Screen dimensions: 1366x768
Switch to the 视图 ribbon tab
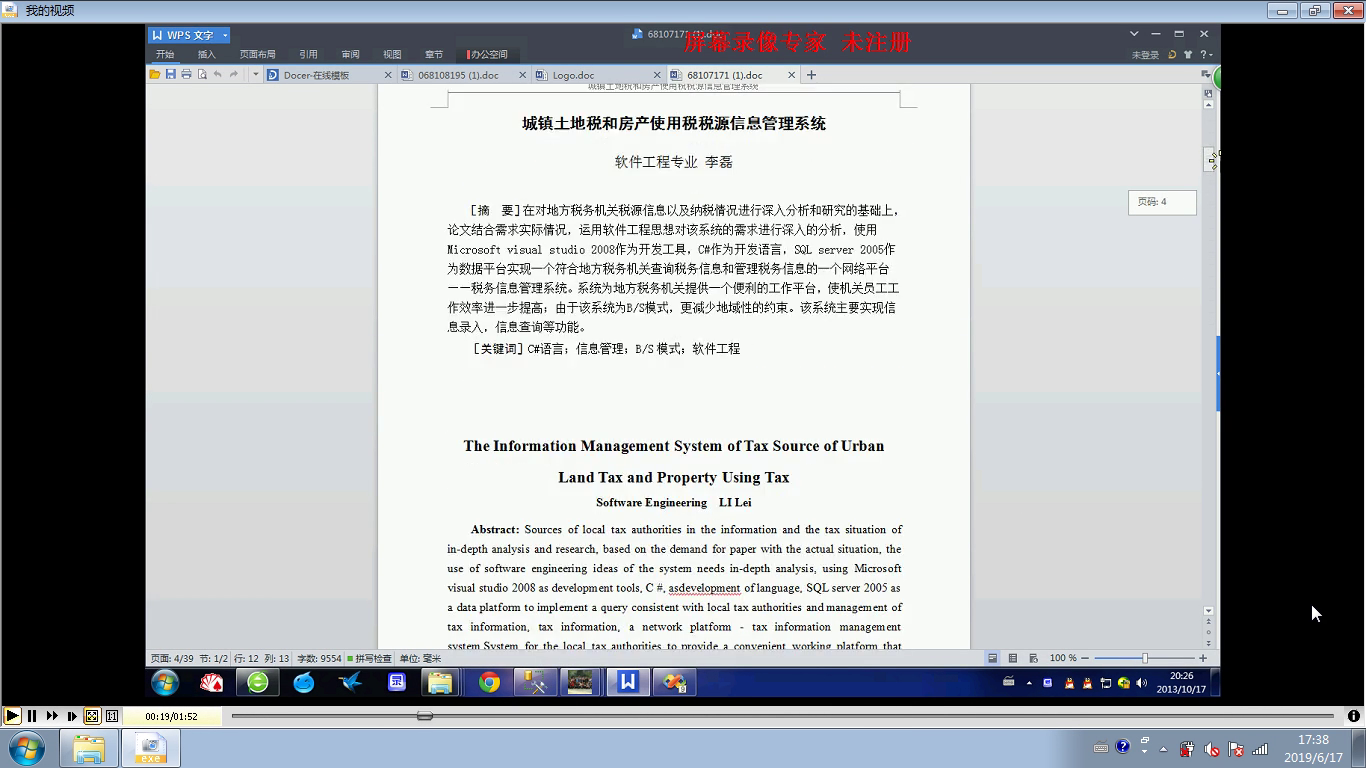392,54
